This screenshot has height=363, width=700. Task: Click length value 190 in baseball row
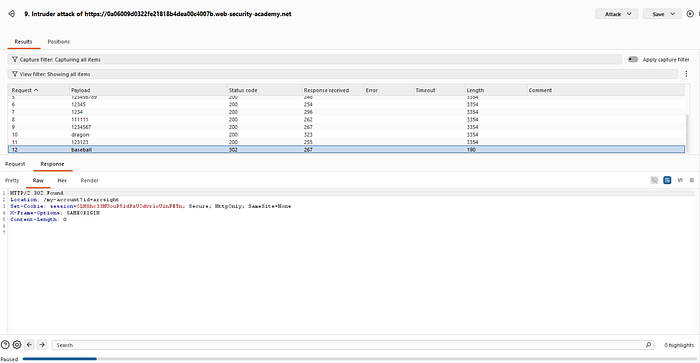(x=471, y=150)
